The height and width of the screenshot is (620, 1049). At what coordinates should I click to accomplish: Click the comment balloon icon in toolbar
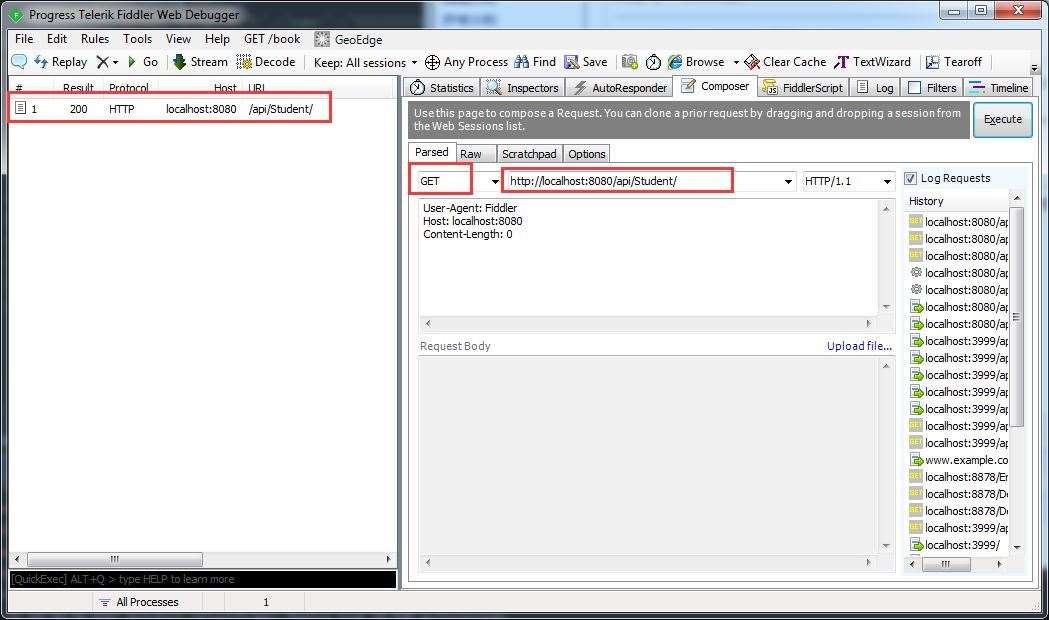coord(19,62)
